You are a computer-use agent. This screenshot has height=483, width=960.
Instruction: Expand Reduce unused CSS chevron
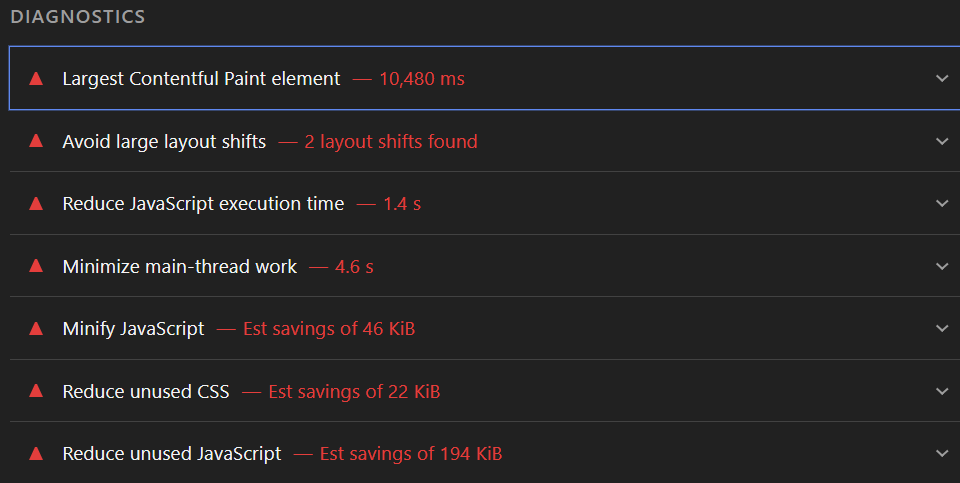pos(941,391)
